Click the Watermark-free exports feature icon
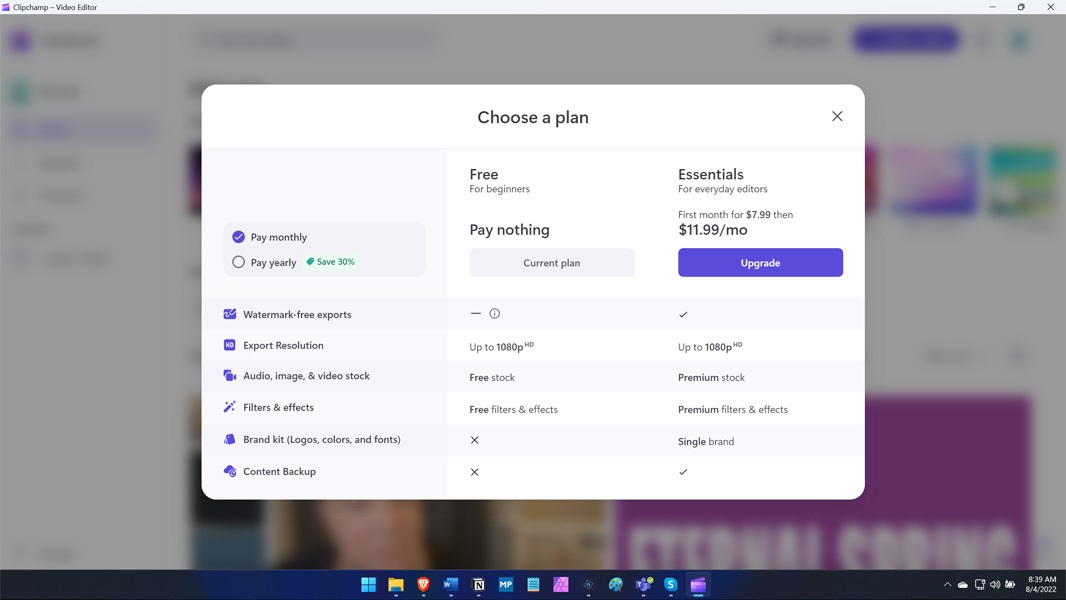The width and height of the screenshot is (1066, 600). [x=230, y=314]
